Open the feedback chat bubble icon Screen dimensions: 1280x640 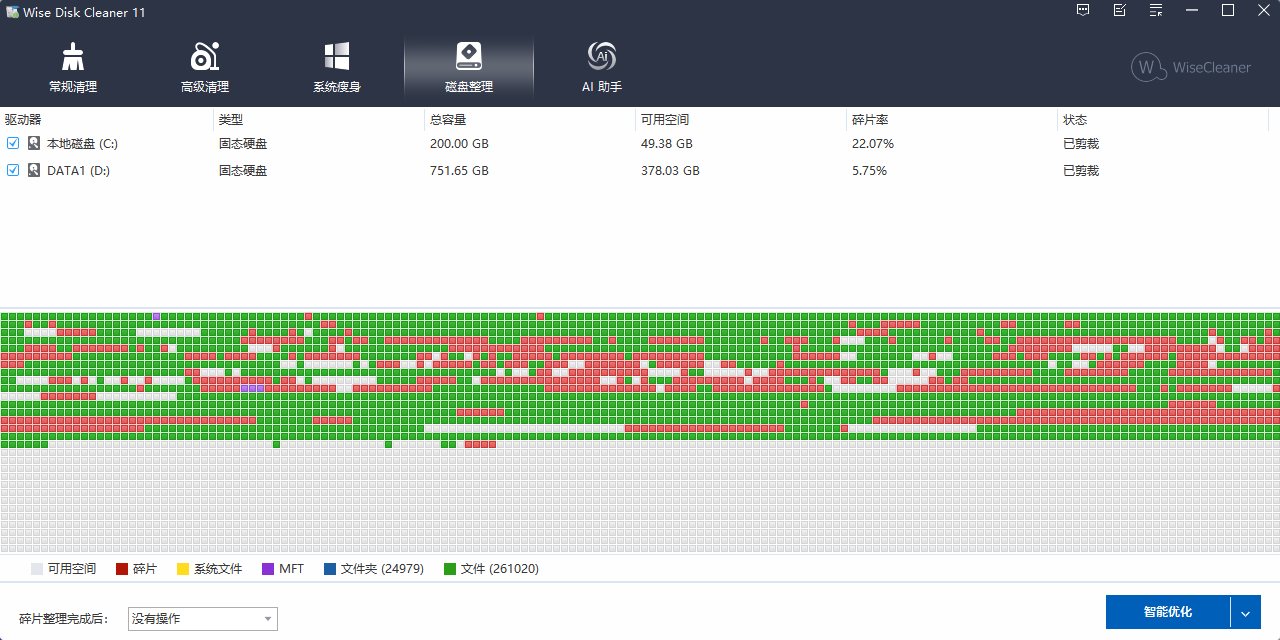point(1083,11)
